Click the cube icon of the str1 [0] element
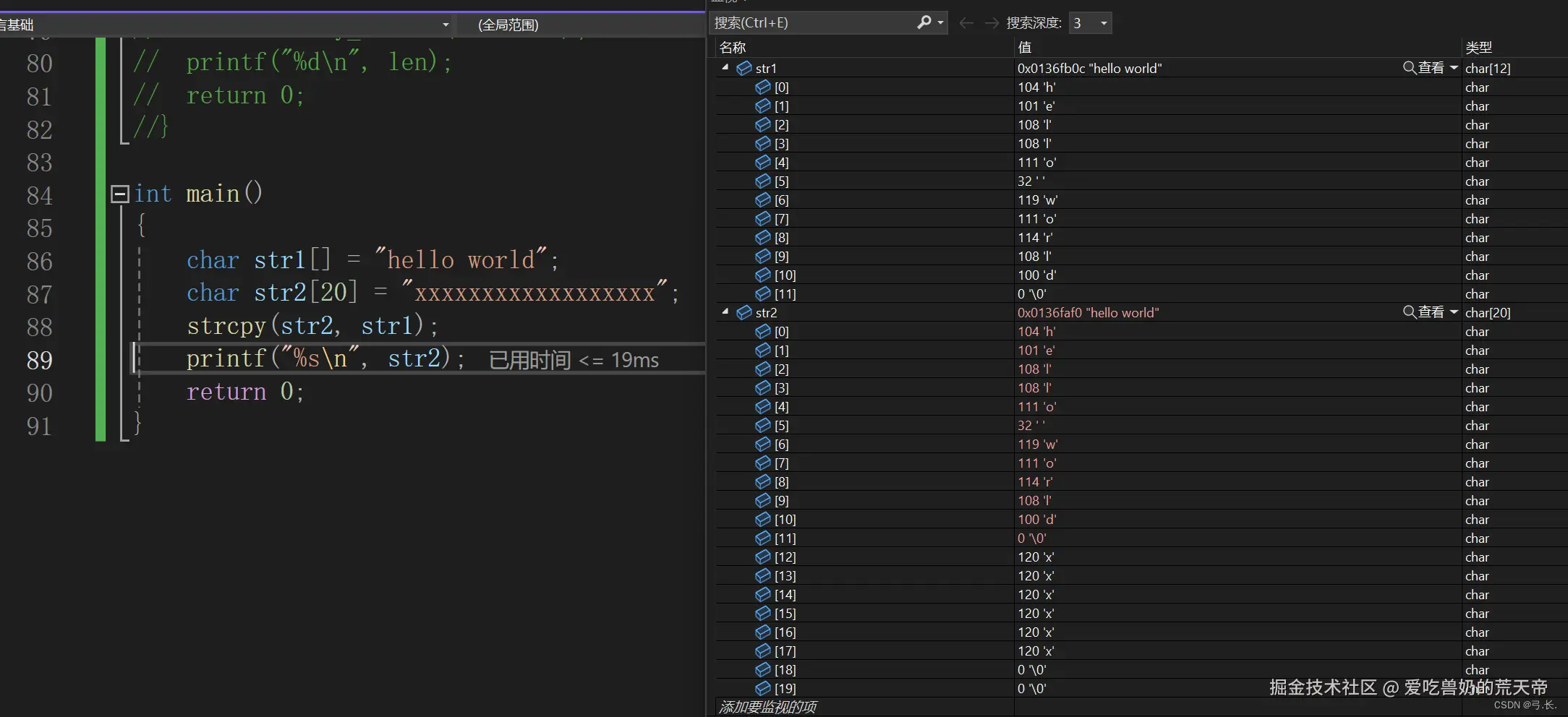Image resolution: width=1568 pixels, height=717 pixels. (763, 87)
